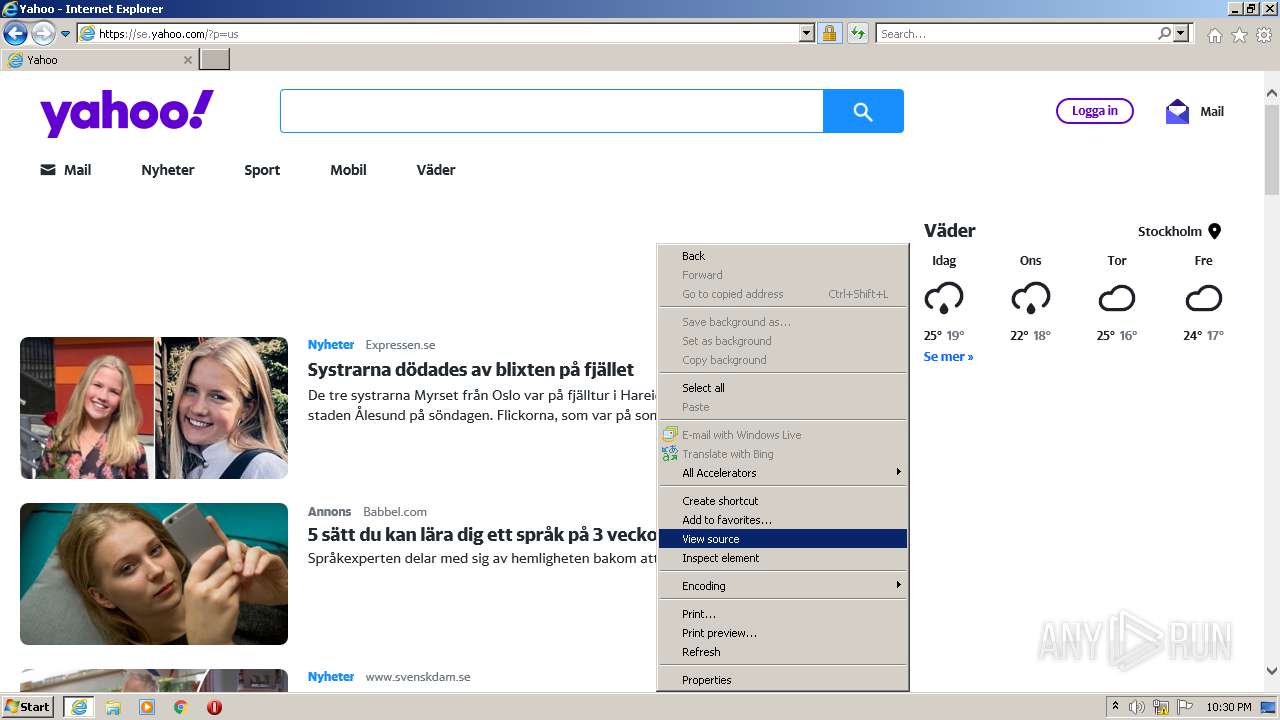Image resolution: width=1280 pixels, height=720 pixels.
Task: Choose Back in the context menu
Action: point(783,256)
